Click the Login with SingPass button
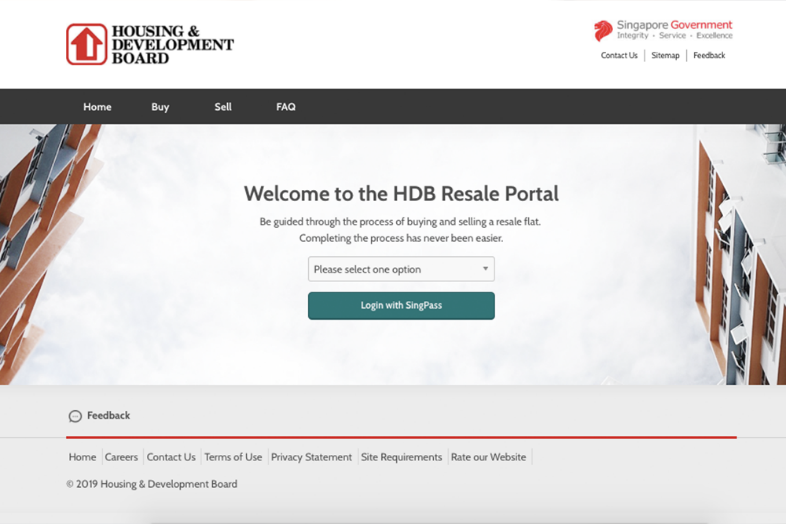Screen dimensions: 786x524 (402, 306)
